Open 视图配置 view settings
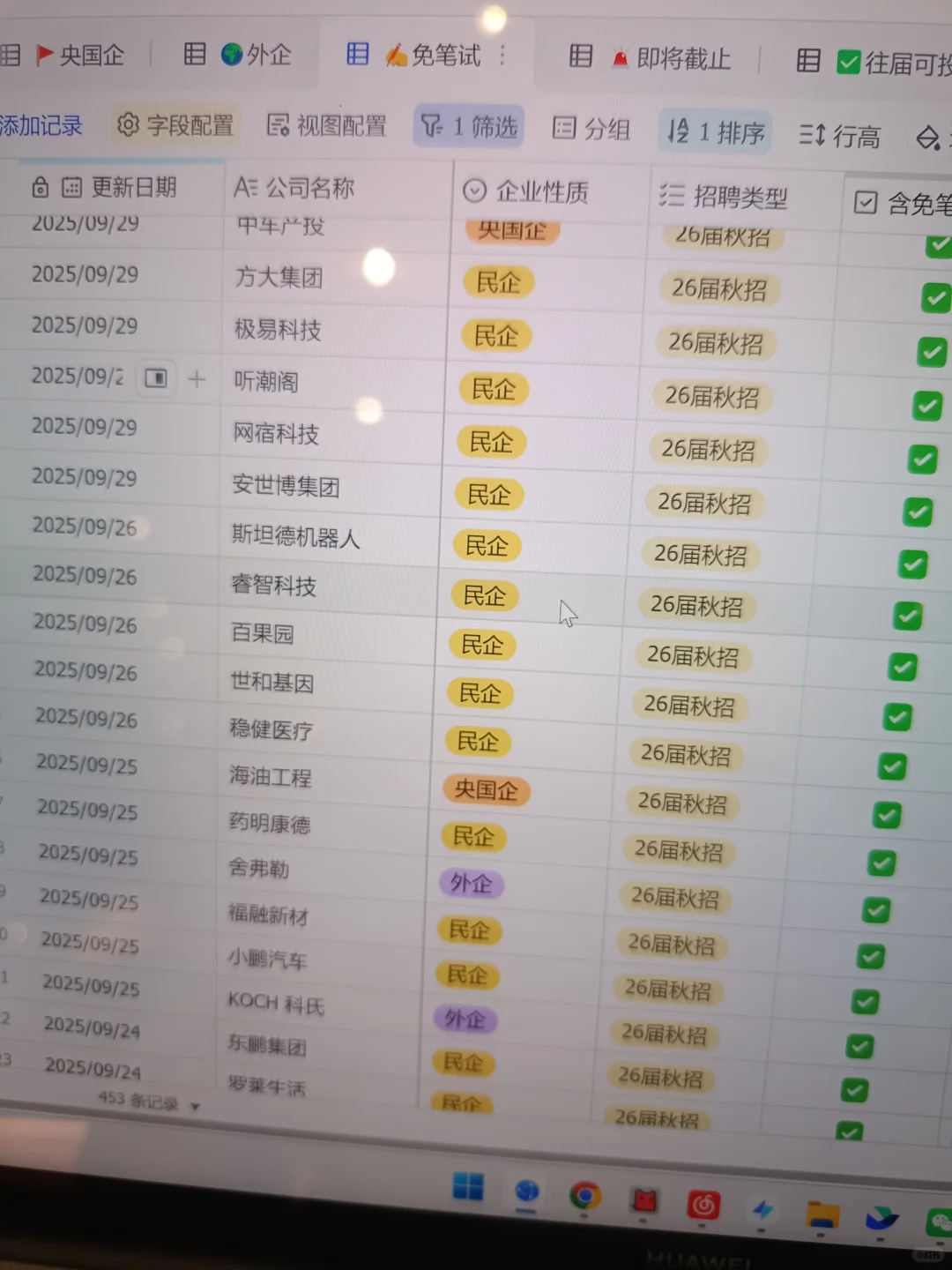The height and width of the screenshot is (1270, 952). pos(326,126)
